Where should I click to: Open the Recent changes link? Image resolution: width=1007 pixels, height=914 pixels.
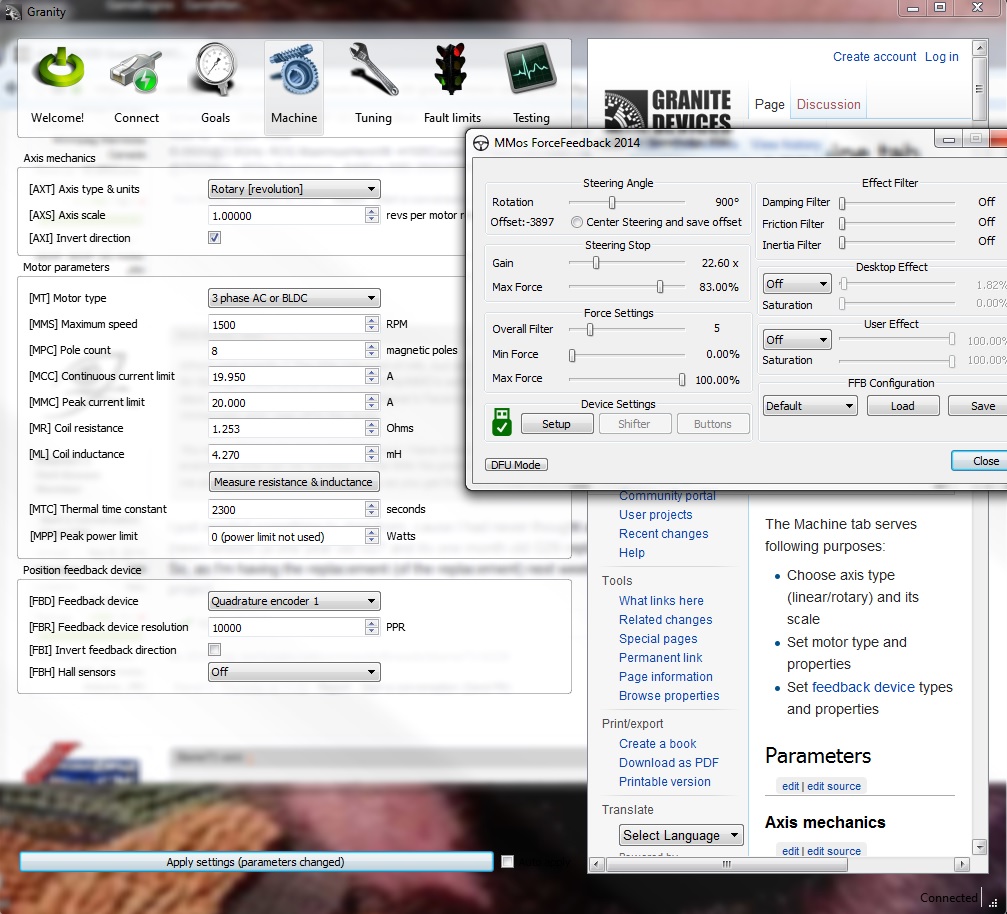point(663,534)
